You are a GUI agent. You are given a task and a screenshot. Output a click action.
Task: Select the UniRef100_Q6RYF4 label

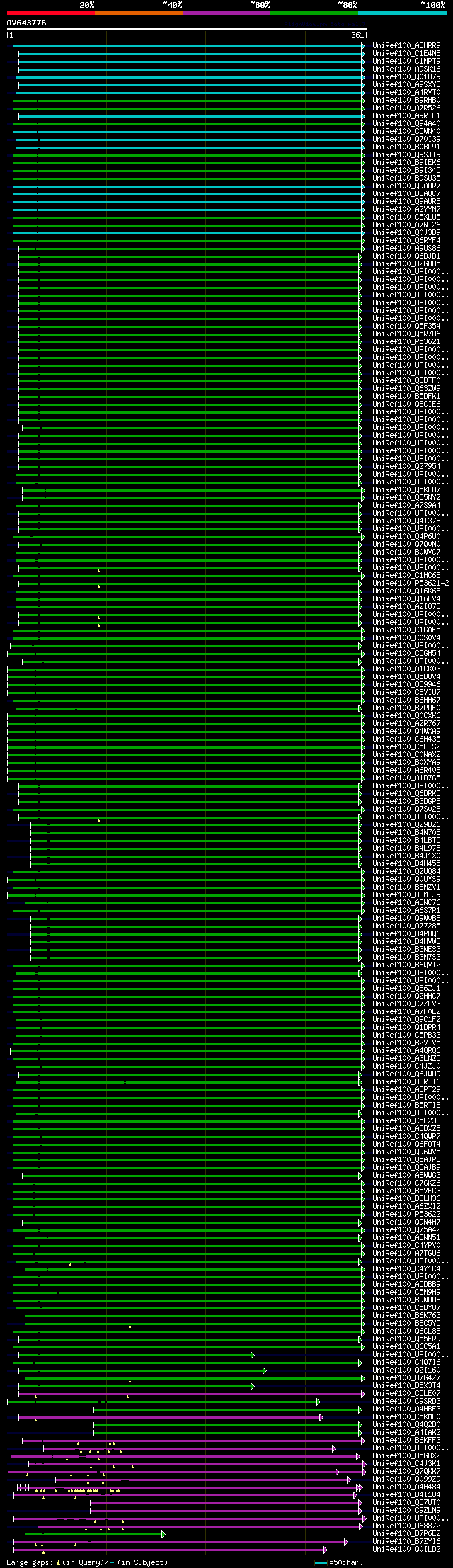click(x=406, y=241)
